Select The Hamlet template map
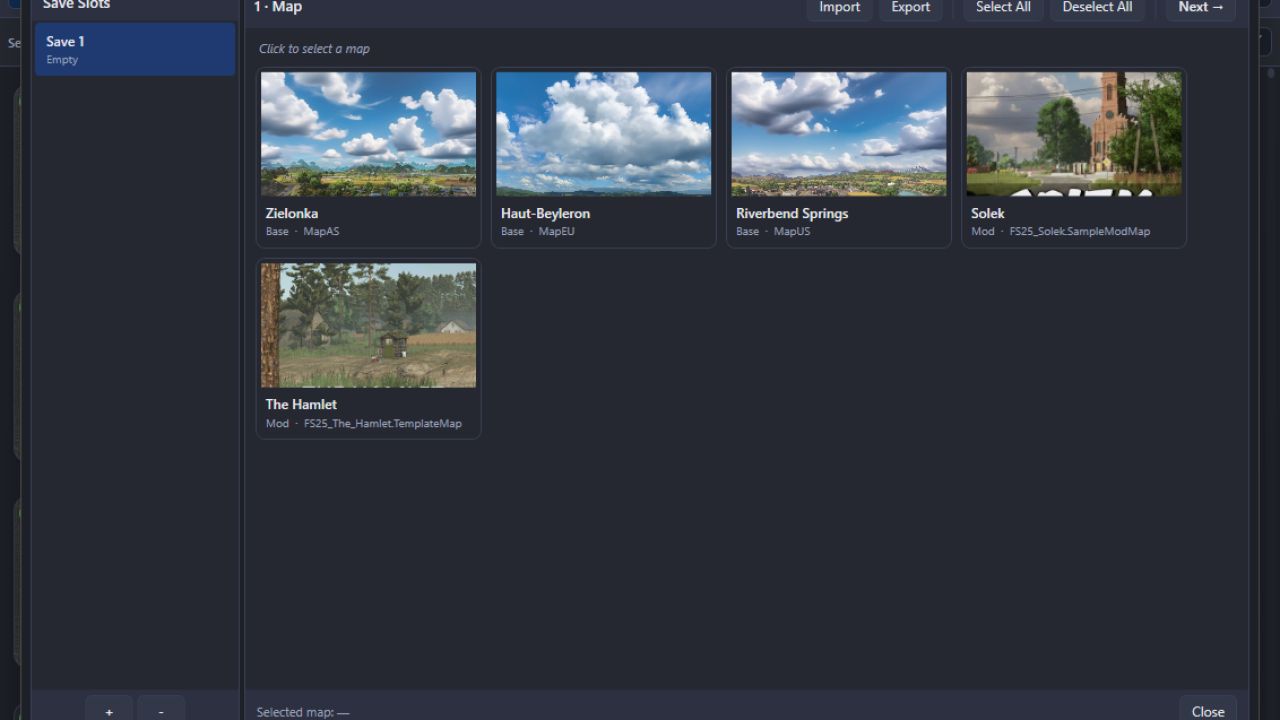The image size is (1280, 720). tap(368, 325)
